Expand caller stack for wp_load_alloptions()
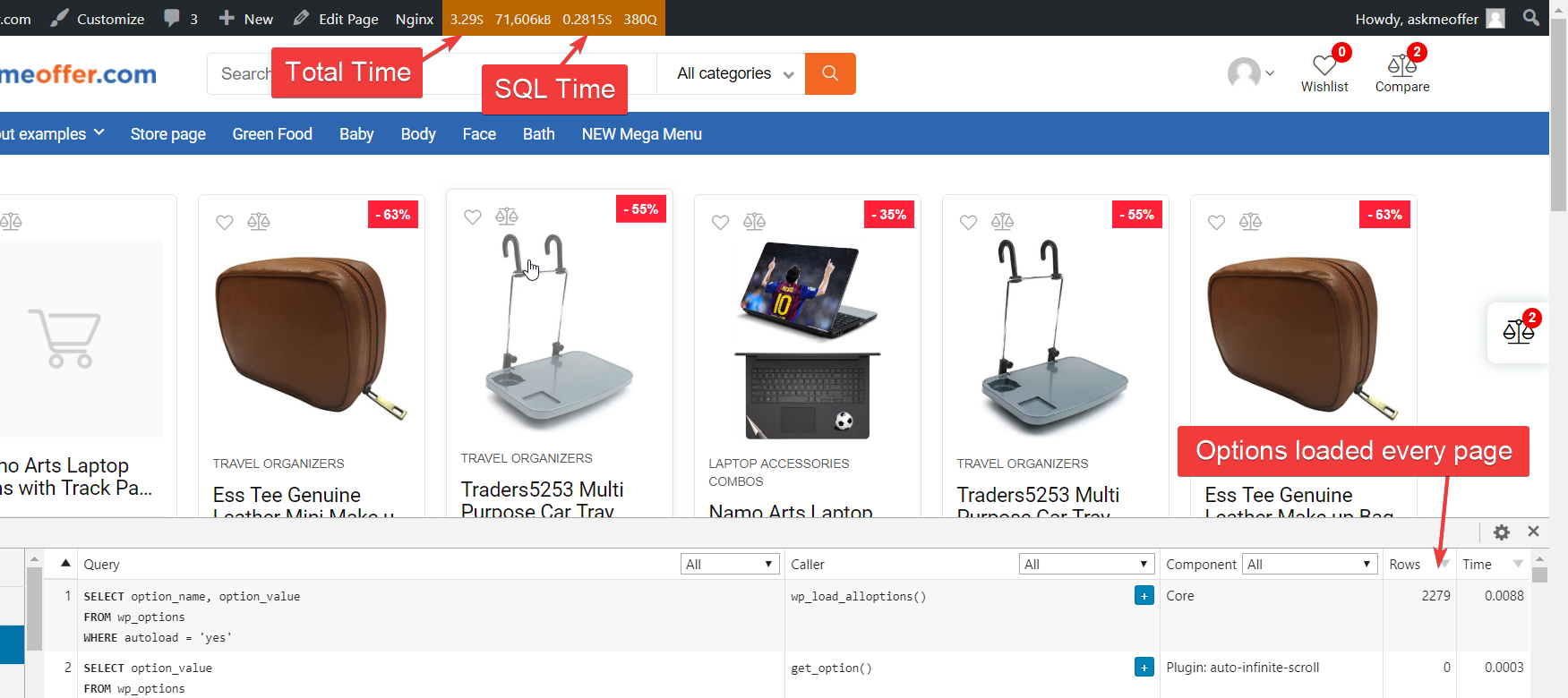 tap(1144, 596)
